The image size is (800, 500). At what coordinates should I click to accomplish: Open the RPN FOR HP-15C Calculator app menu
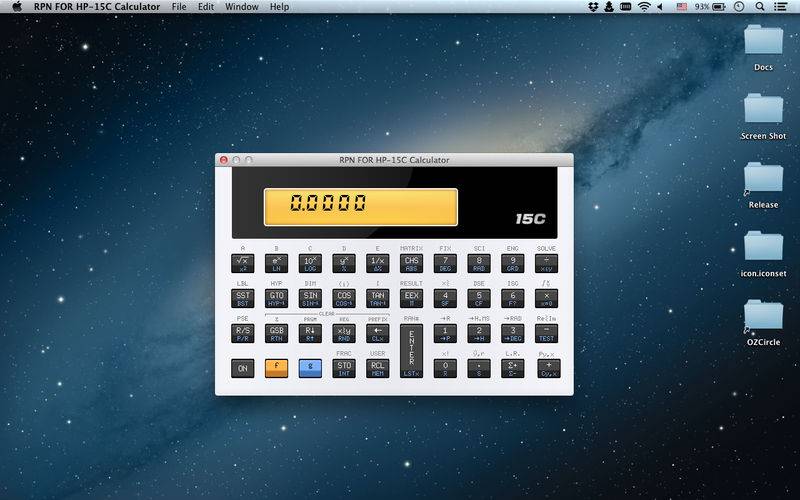pyautogui.click(x=97, y=7)
